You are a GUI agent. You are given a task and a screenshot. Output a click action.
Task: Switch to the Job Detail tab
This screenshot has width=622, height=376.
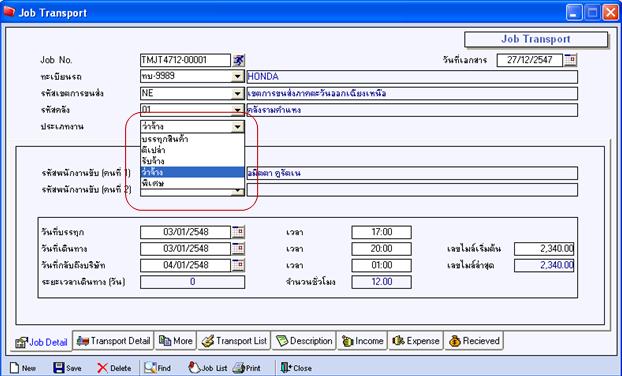click(41, 342)
